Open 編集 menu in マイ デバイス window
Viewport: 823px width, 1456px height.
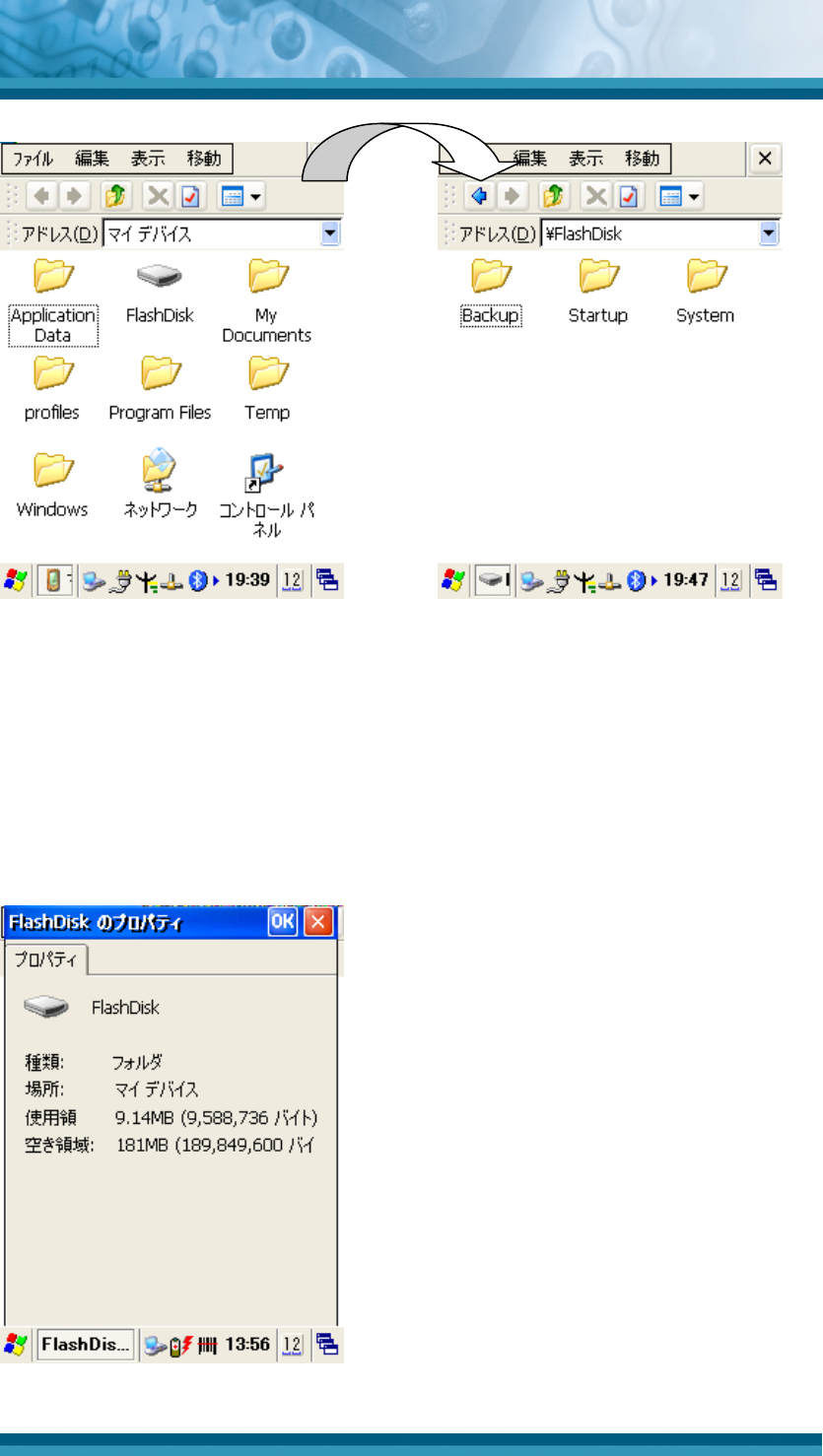92,158
